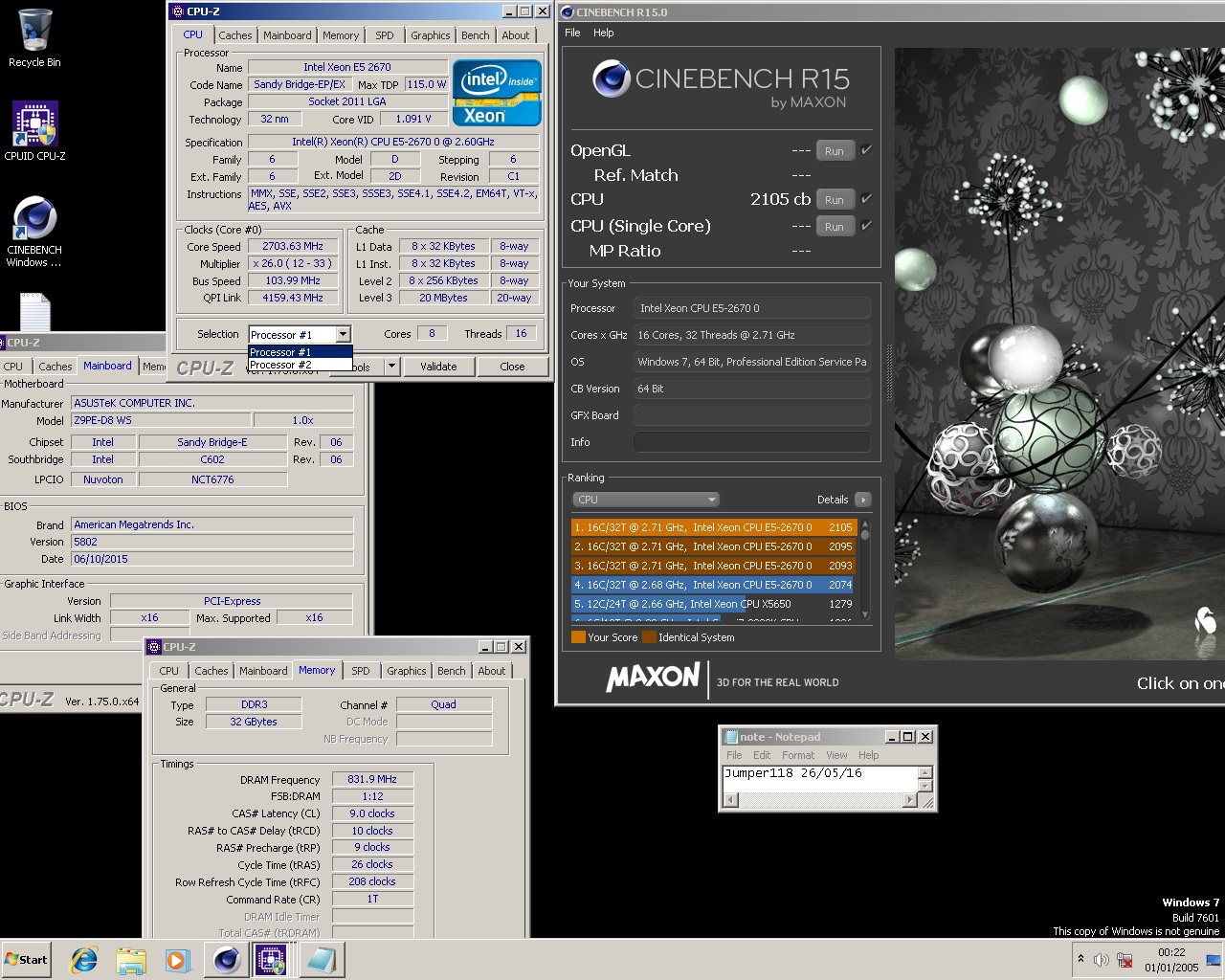
Task: Click CPU-Z title bar icon of top window
Action: tap(177, 11)
